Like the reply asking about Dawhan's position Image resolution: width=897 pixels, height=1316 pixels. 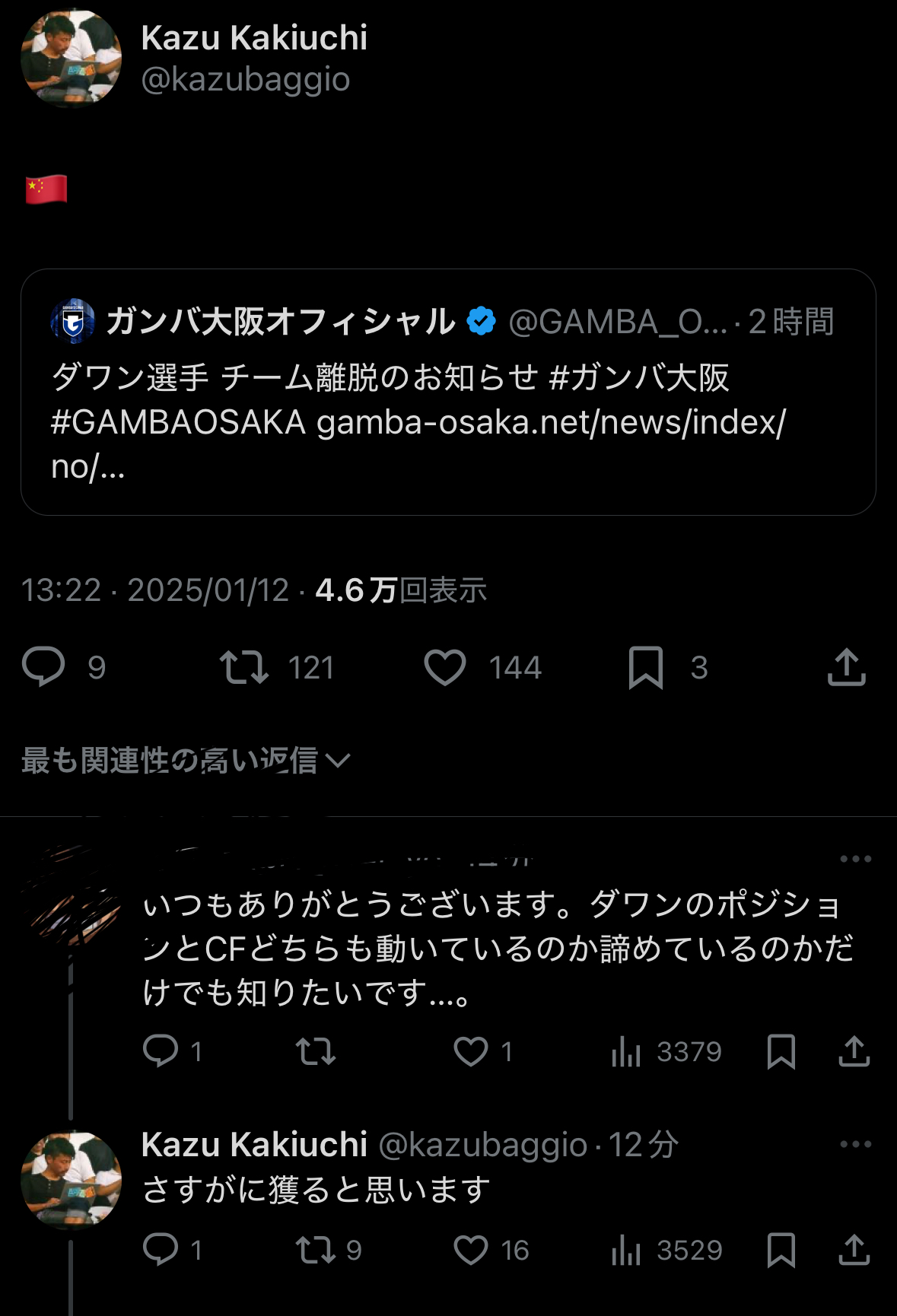pyautogui.click(x=471, y=1051)
